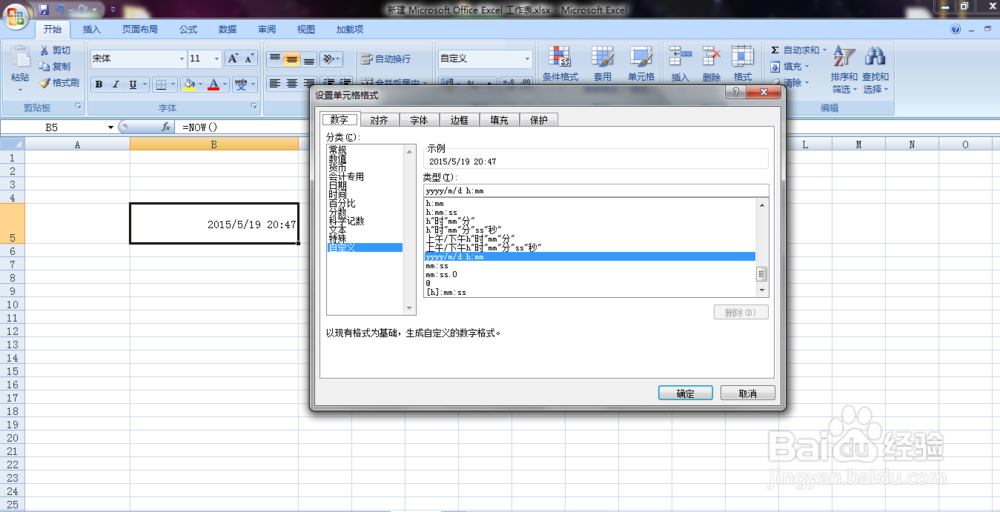Click the type list scrollbar thumb
Viewport: 1000px width, 512px height.
pos(761,274)
